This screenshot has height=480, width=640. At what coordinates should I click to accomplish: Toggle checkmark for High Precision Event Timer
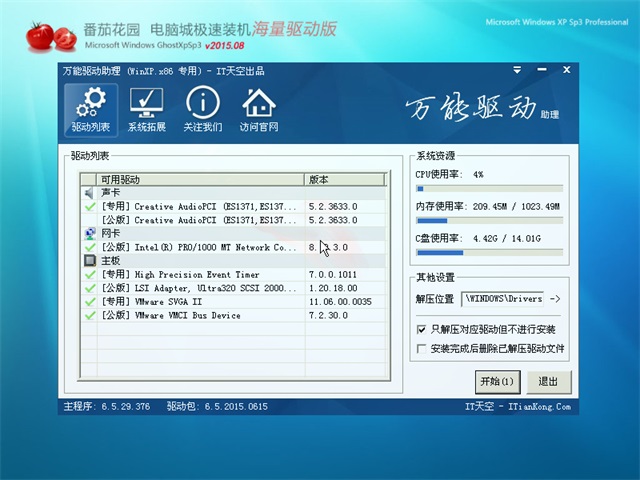coord(90,274)
